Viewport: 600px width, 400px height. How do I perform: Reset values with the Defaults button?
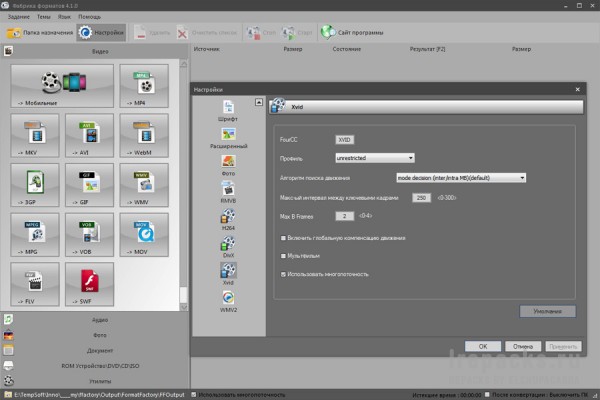[x=548, y=311]
